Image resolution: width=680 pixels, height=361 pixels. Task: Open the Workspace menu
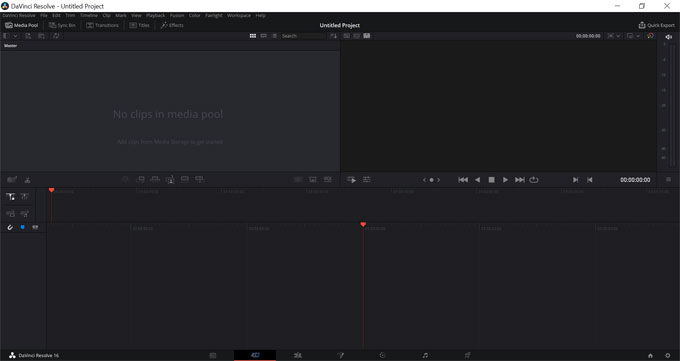coord(239,15)
